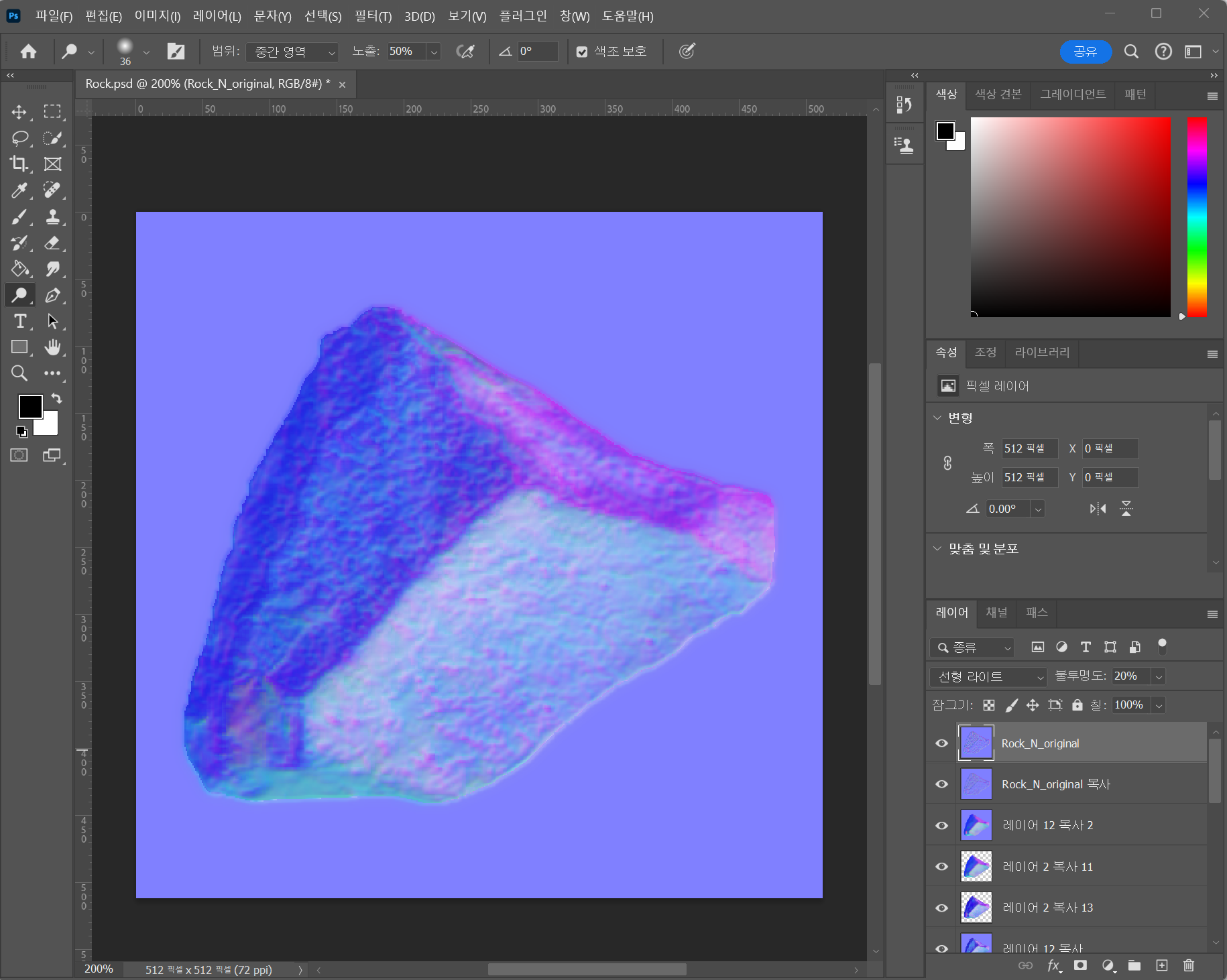
Task: Click the 공유 share button
Action: point(1086,52)
